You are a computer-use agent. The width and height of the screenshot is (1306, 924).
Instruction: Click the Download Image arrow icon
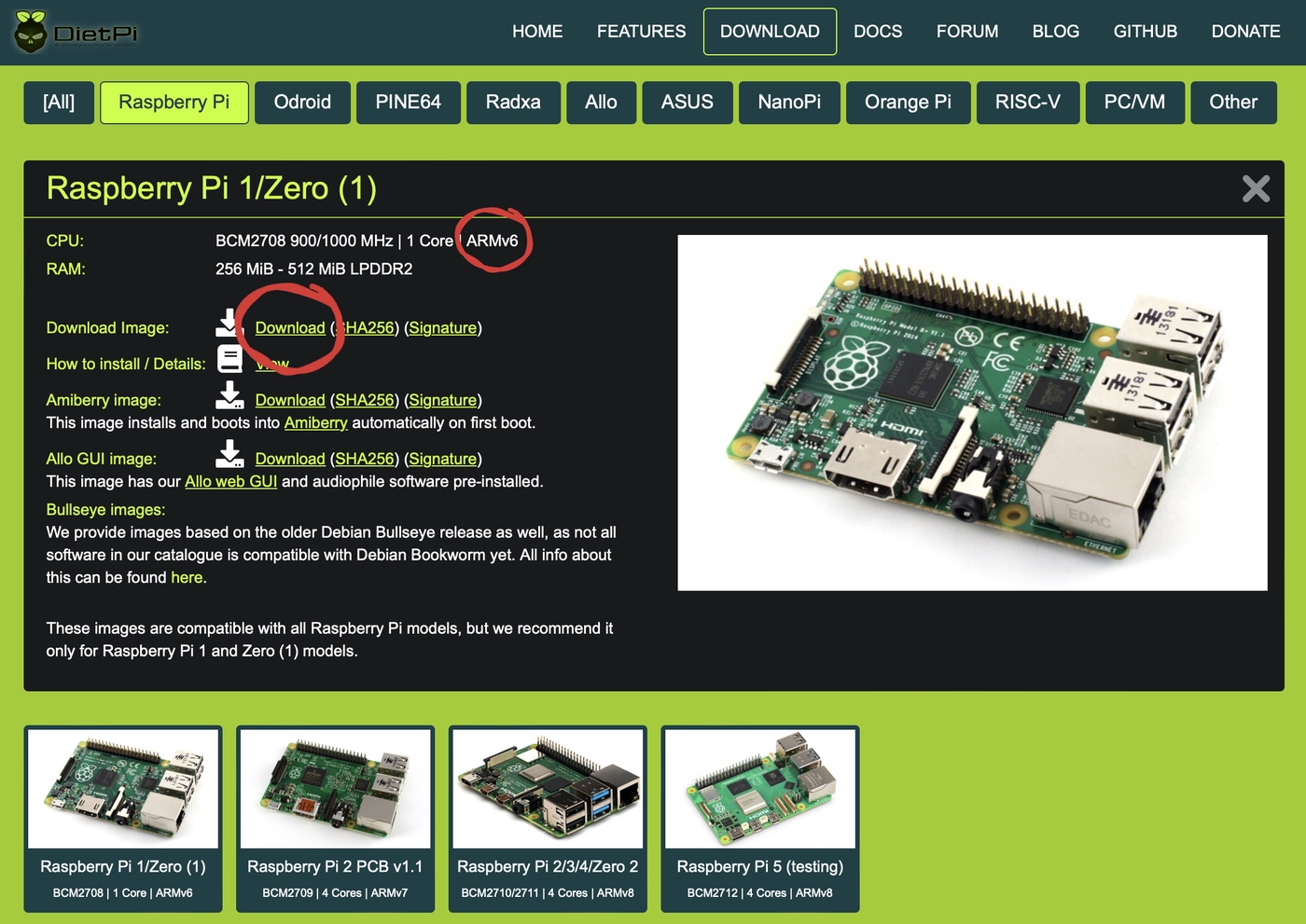coord(228,323)
